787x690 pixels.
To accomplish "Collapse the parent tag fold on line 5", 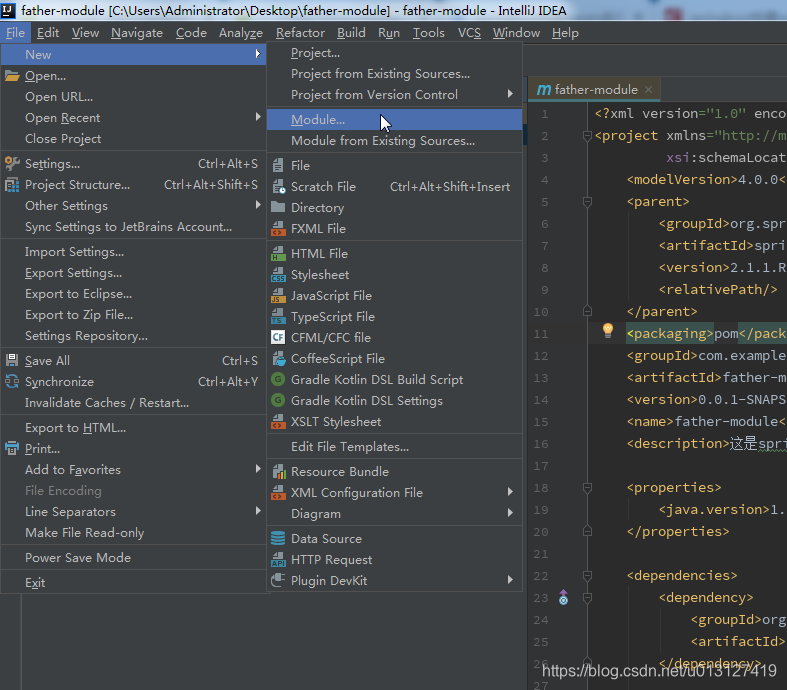I will (587, 202).
